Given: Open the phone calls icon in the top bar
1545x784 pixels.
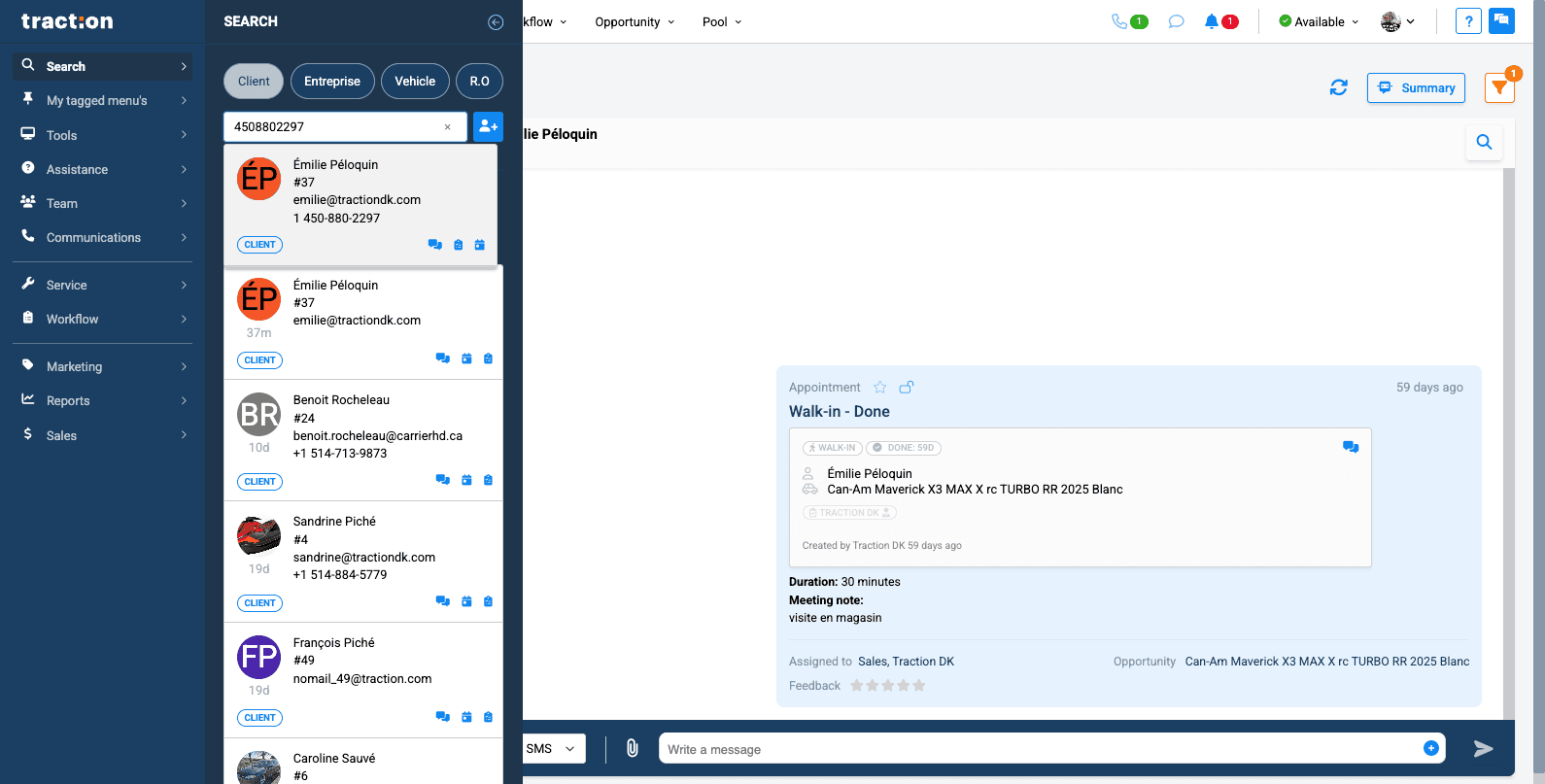Looking at the screenshot, I should click(1119, 21).
